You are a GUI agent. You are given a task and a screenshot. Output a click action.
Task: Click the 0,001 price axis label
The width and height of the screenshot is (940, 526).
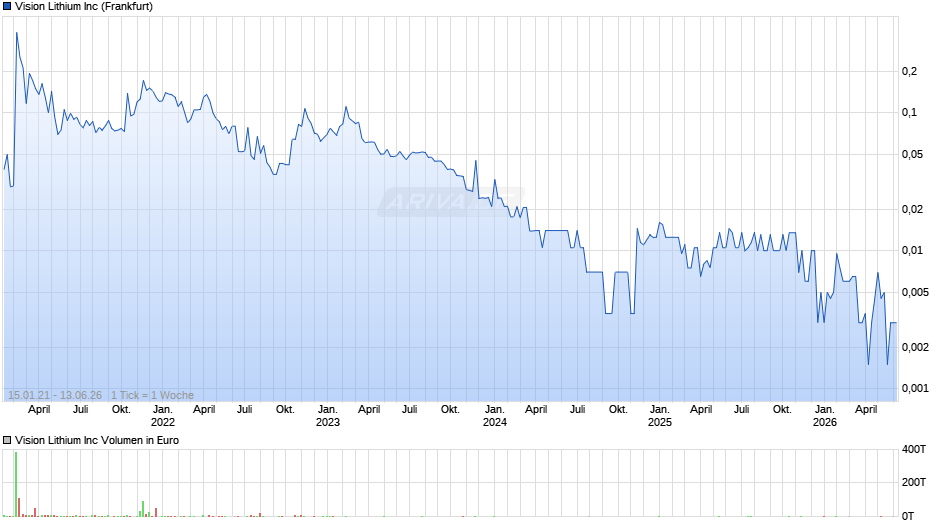point(915,389)
